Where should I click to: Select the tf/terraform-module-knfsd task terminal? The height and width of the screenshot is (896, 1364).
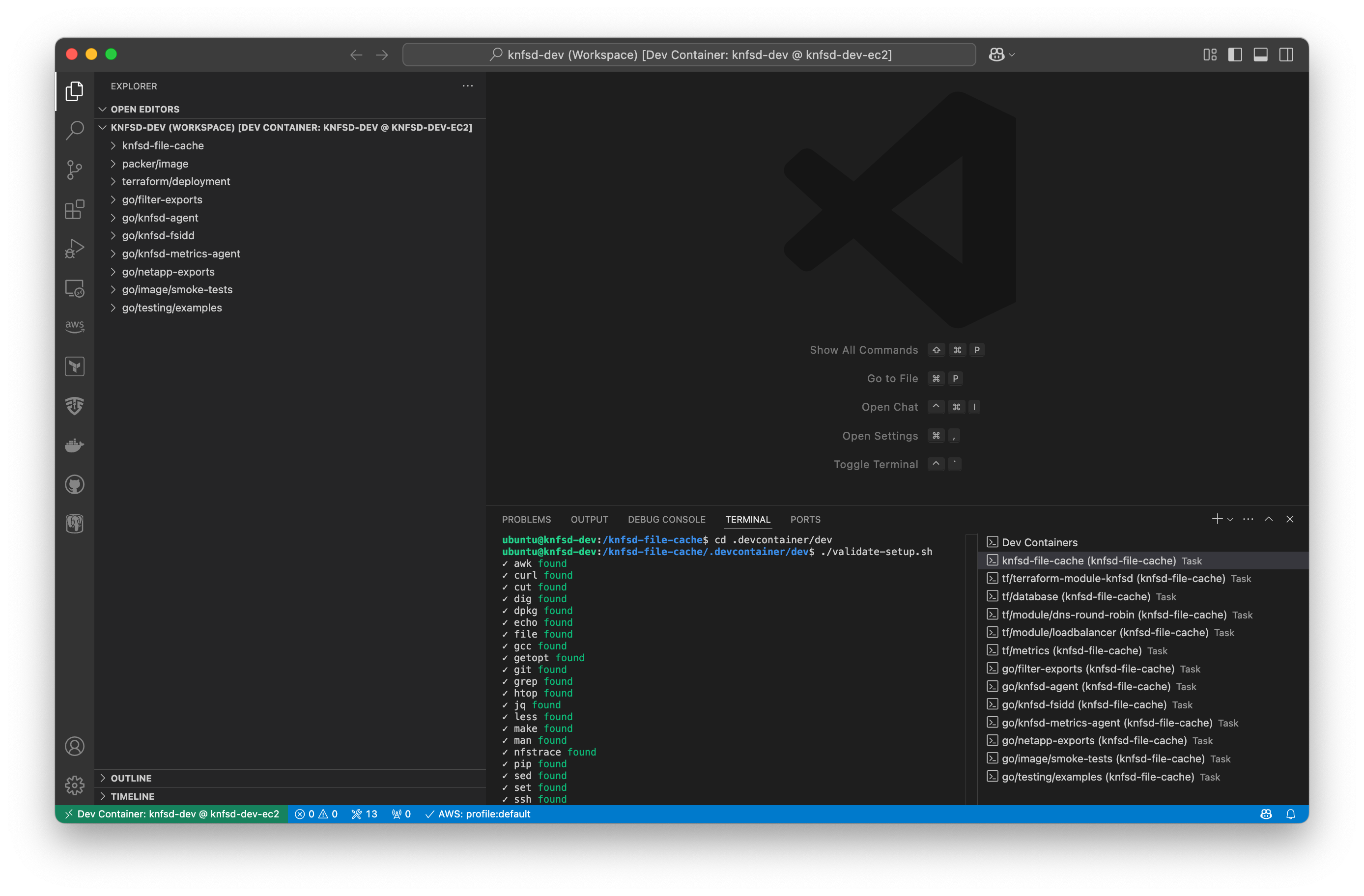(x=1143, y=579)
